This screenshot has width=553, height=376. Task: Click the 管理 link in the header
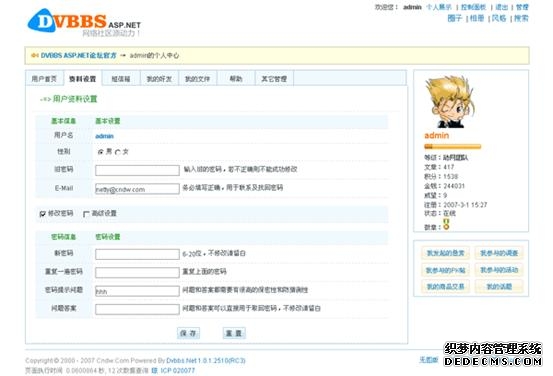522,7
